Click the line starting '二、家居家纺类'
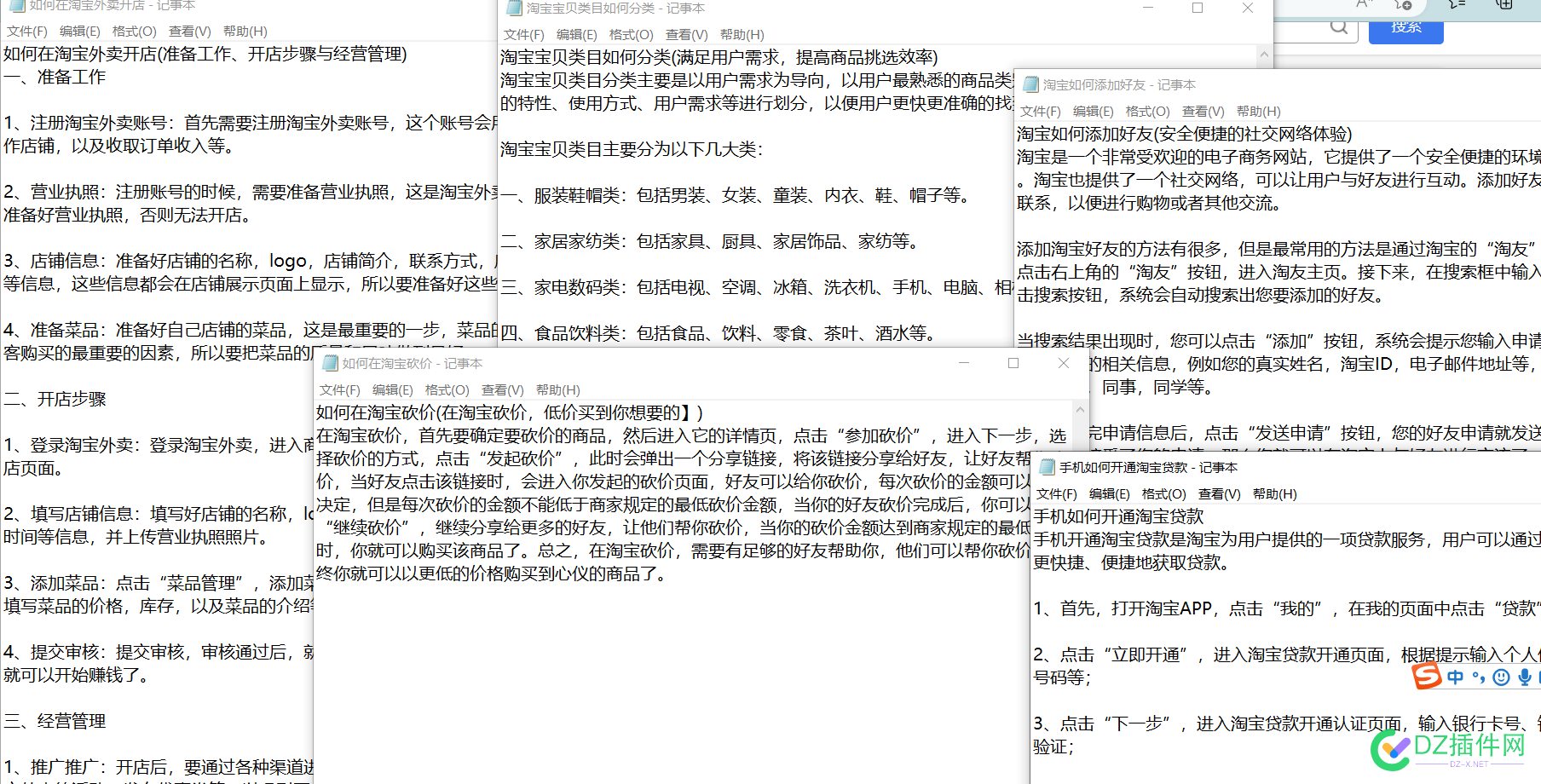 709,241
